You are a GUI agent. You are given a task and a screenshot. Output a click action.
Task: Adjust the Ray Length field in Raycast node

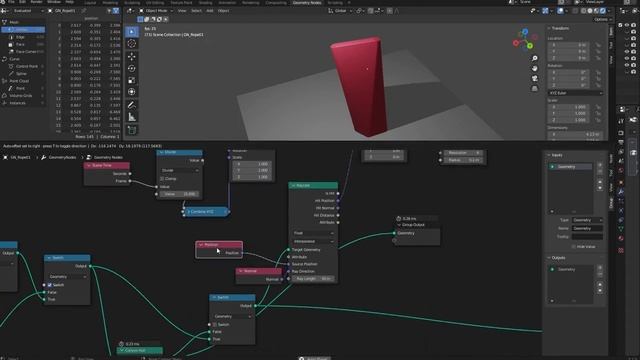313,278
